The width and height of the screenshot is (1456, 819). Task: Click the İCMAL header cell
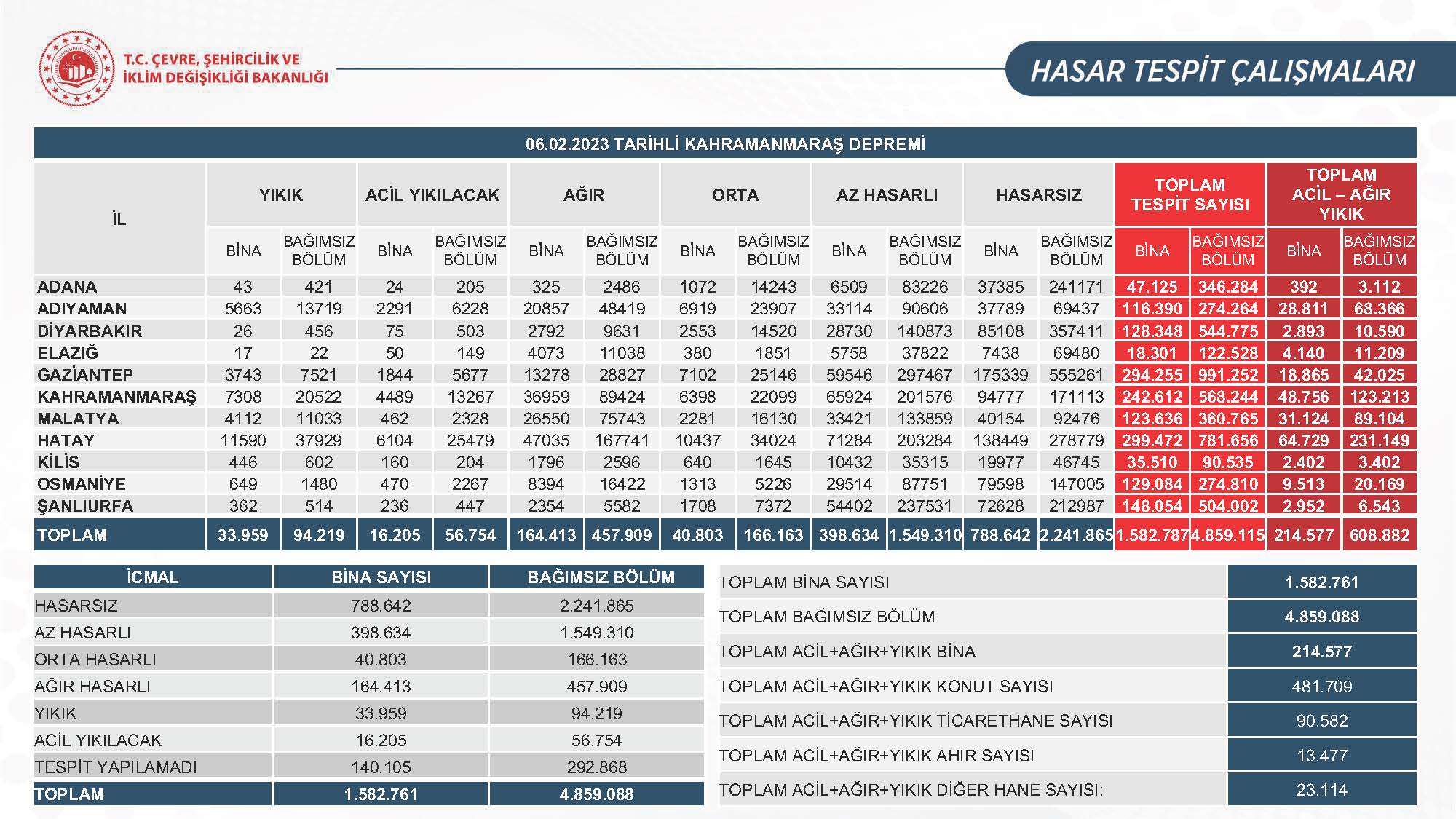152,577
